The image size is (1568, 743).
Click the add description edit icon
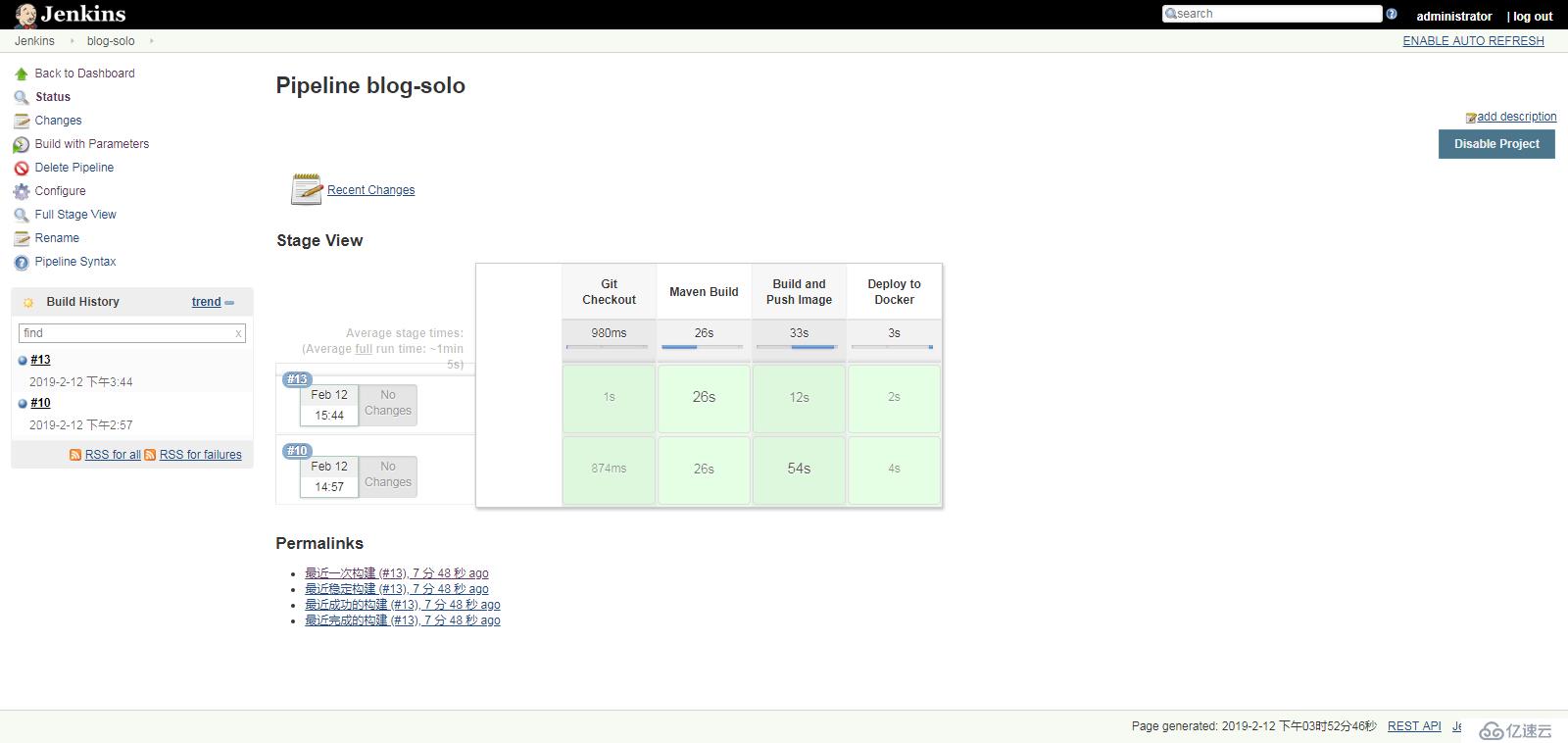click(1471, 118)
